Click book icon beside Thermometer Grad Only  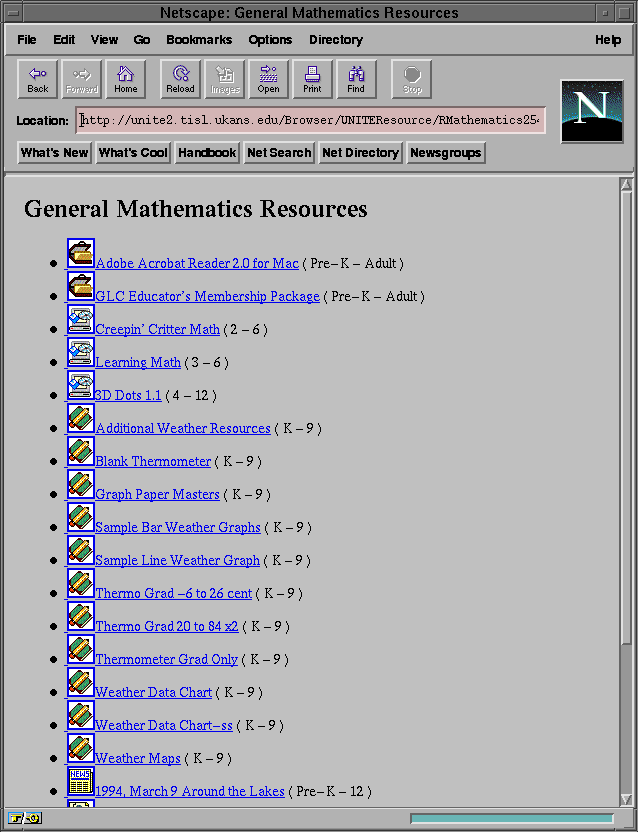click(81, 648)
